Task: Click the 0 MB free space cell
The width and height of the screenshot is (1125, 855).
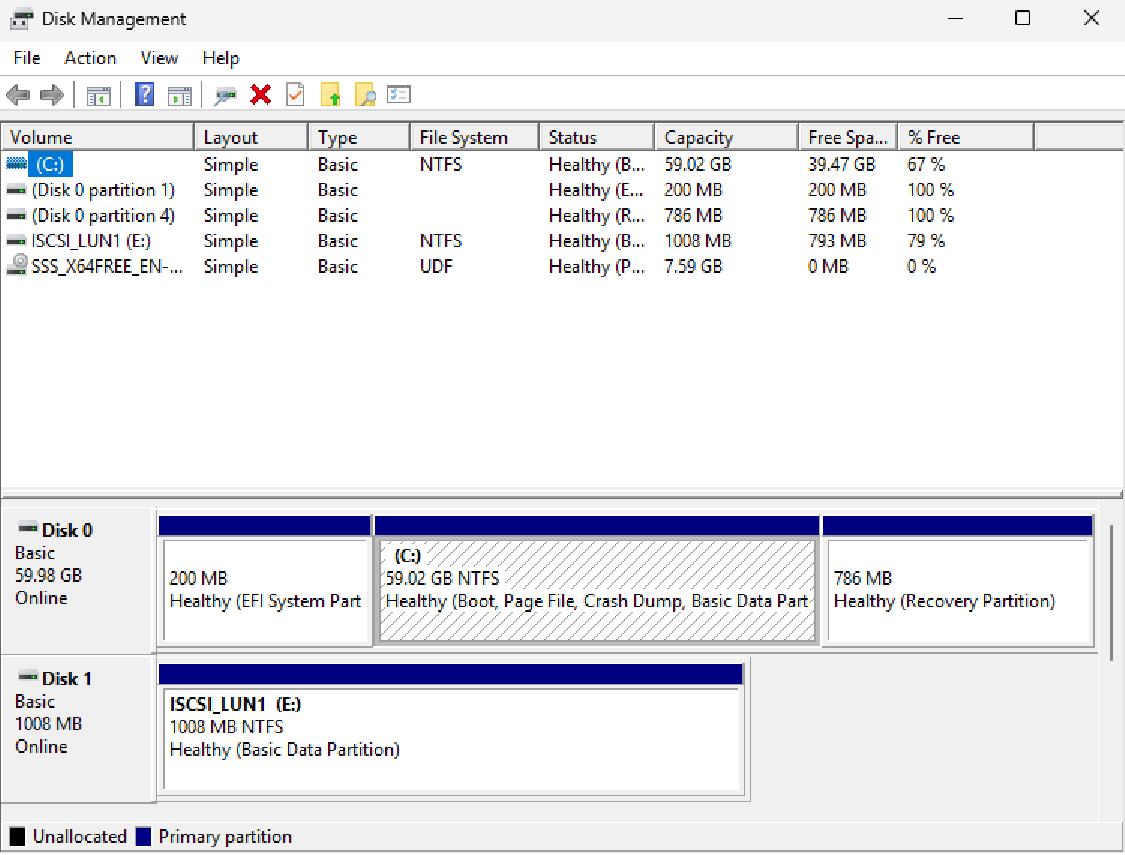Action: click(828, 267)
